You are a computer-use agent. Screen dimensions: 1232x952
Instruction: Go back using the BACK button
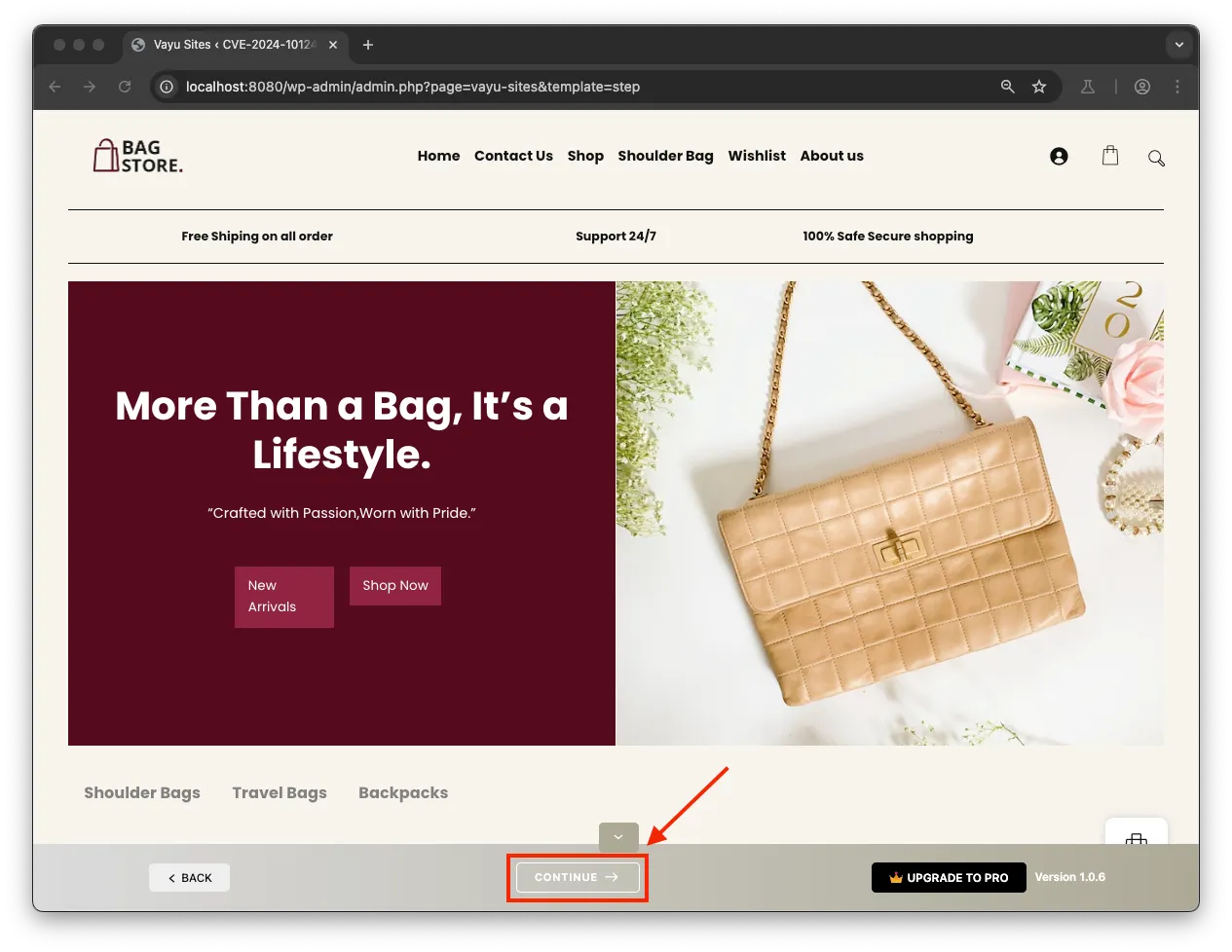(189, 878)
